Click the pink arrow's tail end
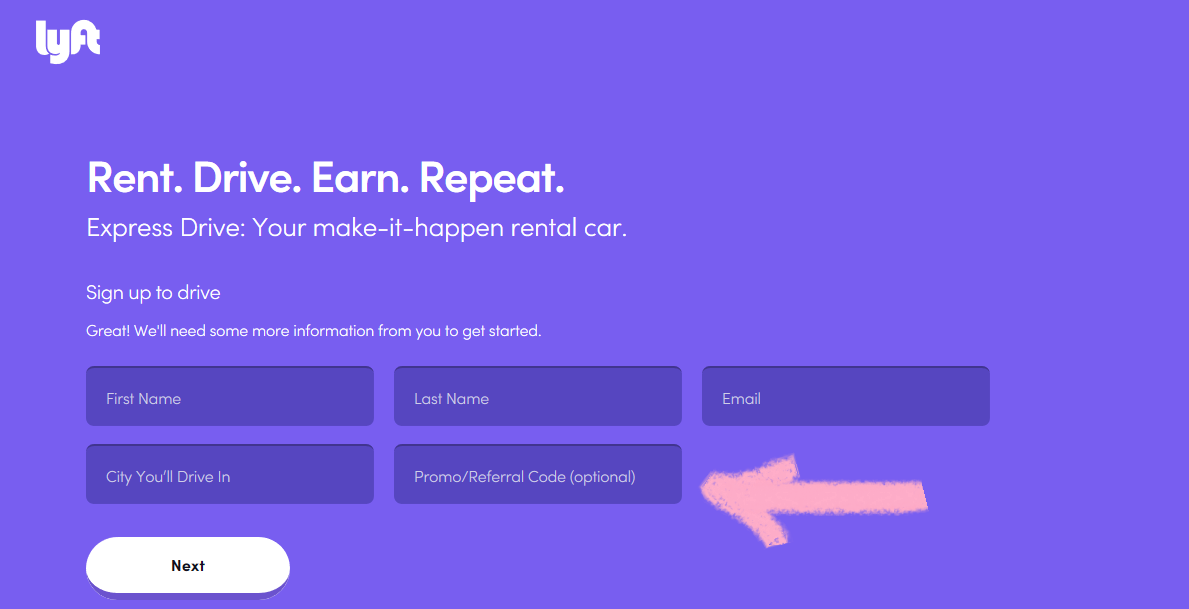Image resolution: width=1189 pixels, height=609 pixels. tap(915, 497)
